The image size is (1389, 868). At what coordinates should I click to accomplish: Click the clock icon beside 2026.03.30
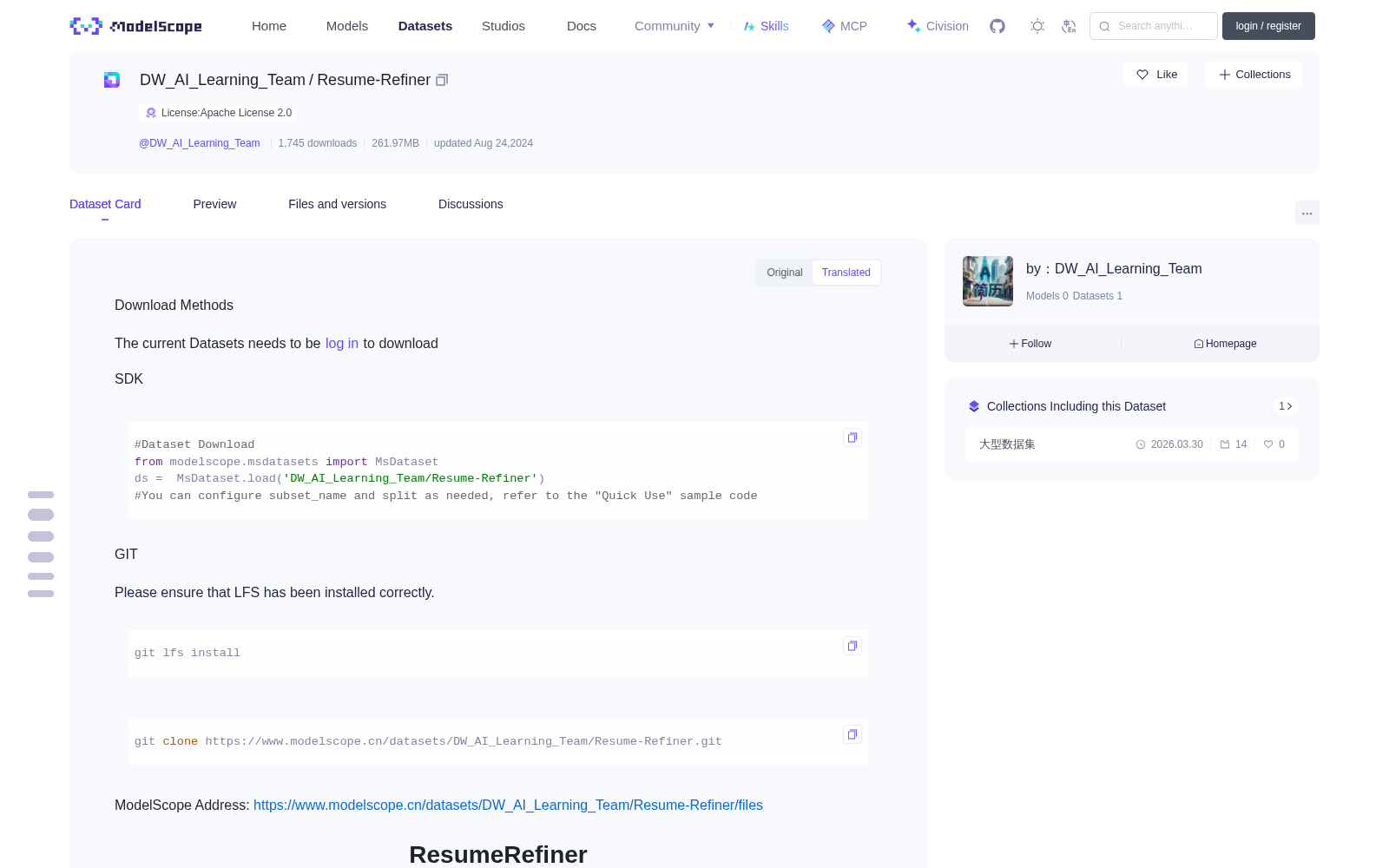[1141, 444]
